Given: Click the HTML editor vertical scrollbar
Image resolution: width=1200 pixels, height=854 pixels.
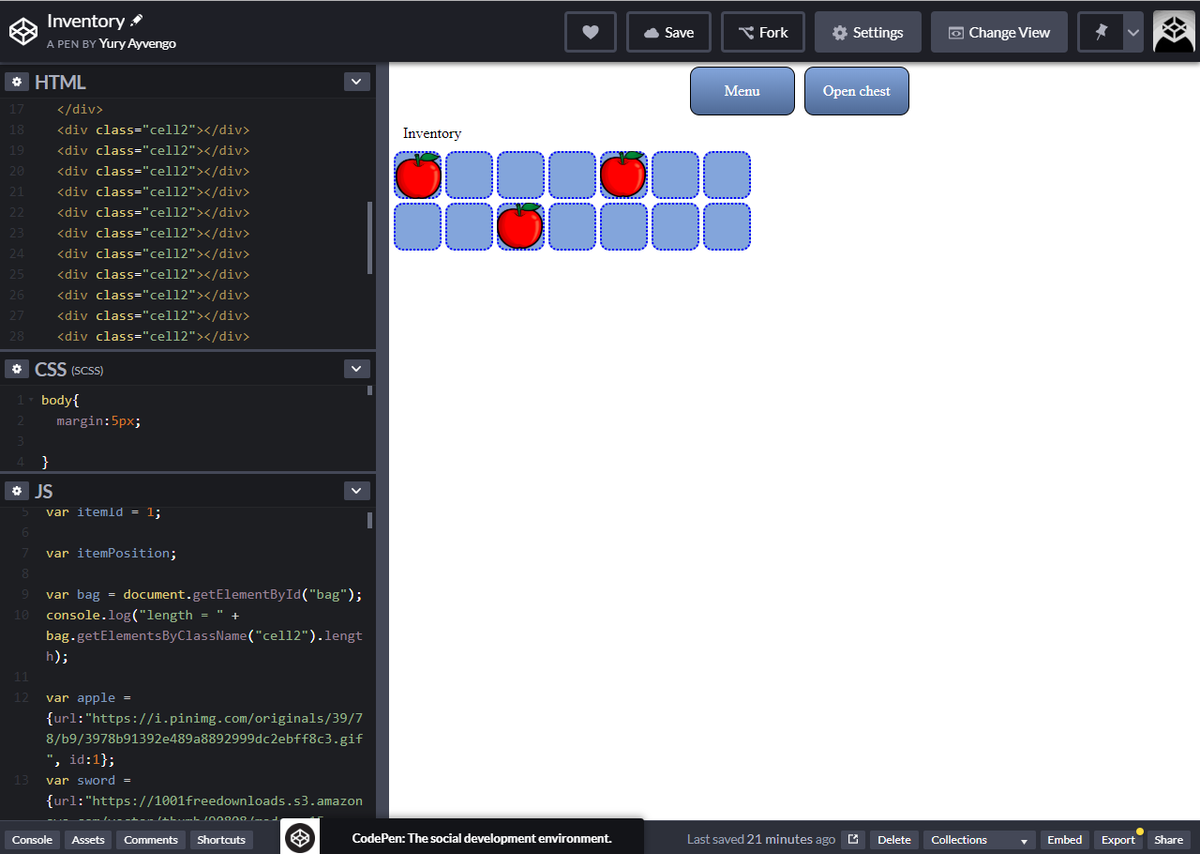Looking at the screenshot, I should (x=370, y=237).
